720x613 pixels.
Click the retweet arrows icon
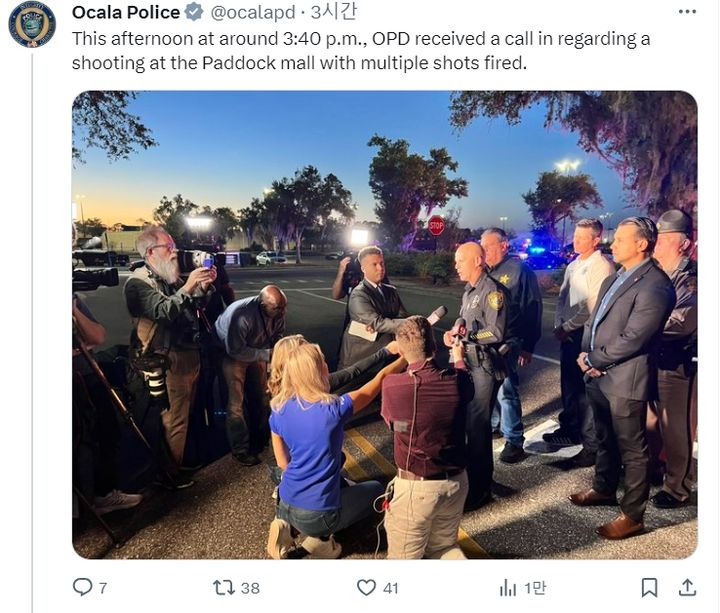point(224,587)
